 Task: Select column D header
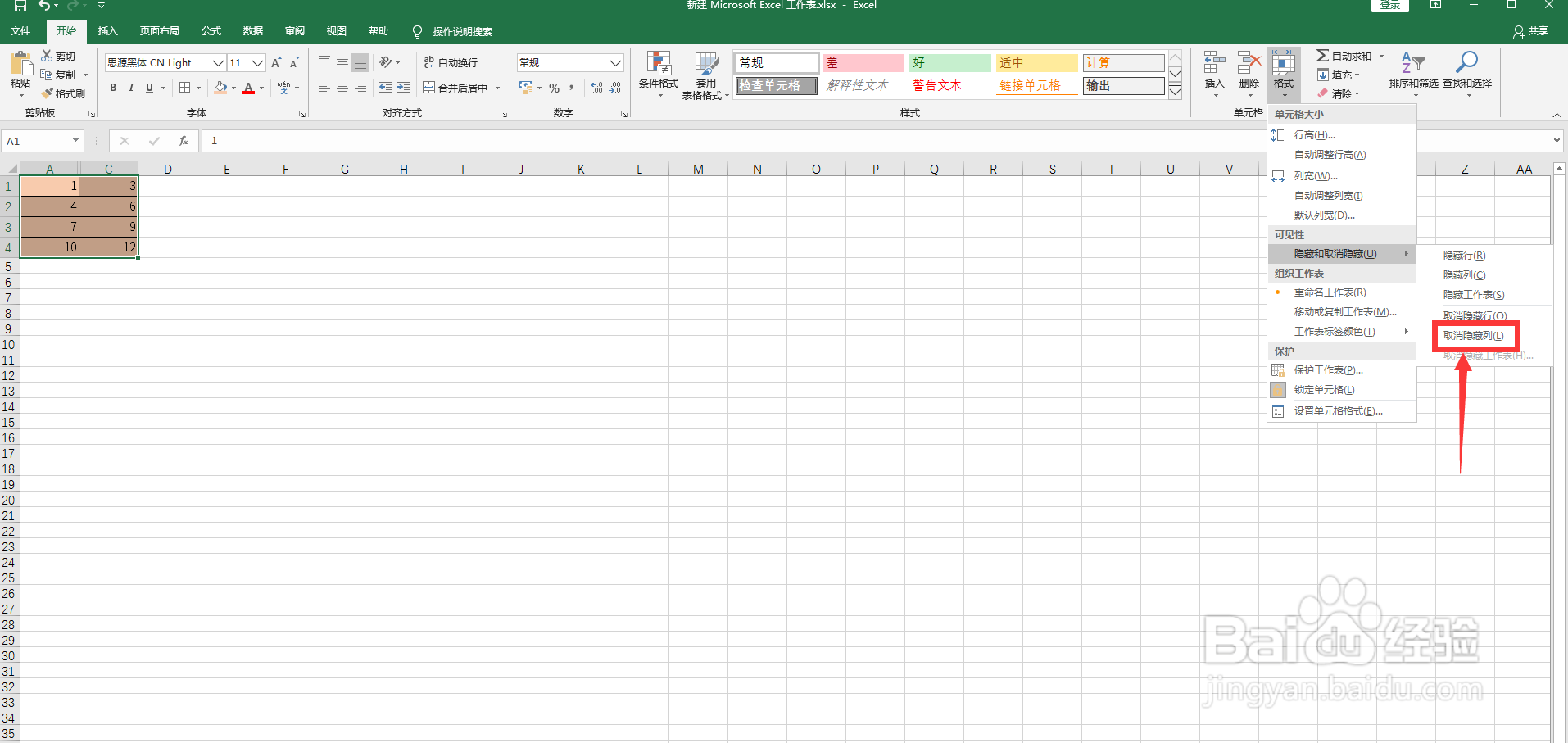tap(168, 170)
